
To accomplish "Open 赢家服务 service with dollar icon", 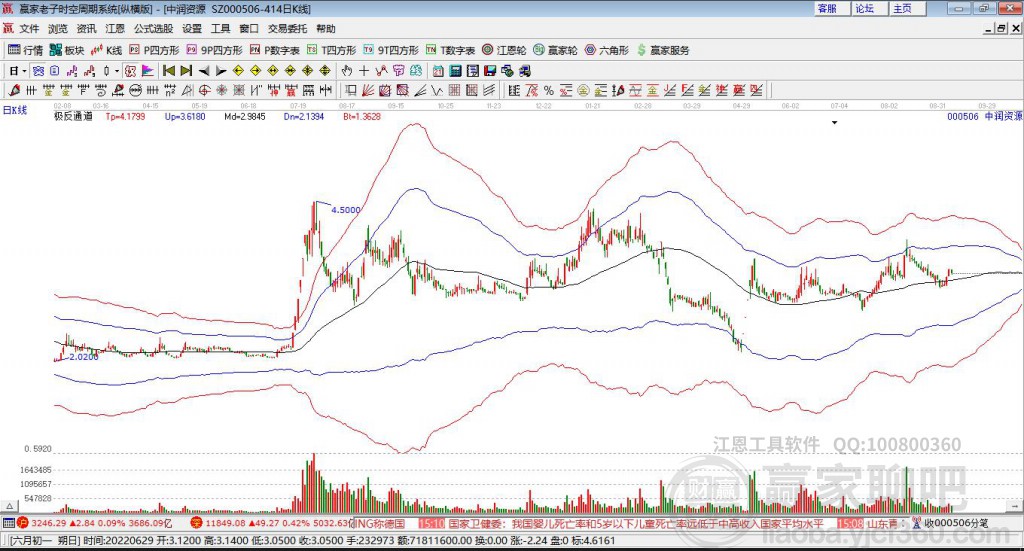I will click(x=663, y=50).
